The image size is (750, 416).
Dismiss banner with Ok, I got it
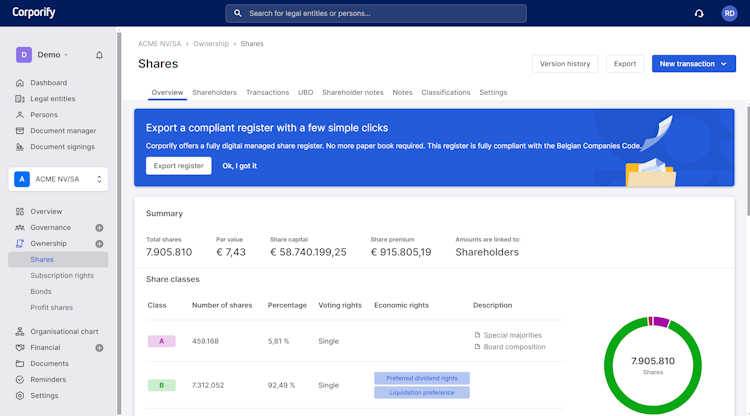[239, 166]
